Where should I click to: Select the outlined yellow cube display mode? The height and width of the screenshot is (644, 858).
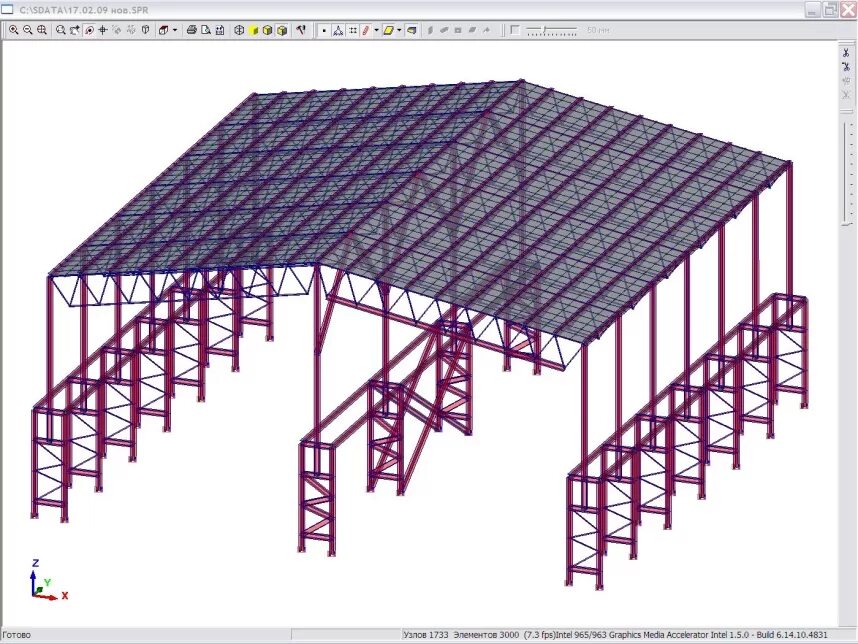pos(268,30)
